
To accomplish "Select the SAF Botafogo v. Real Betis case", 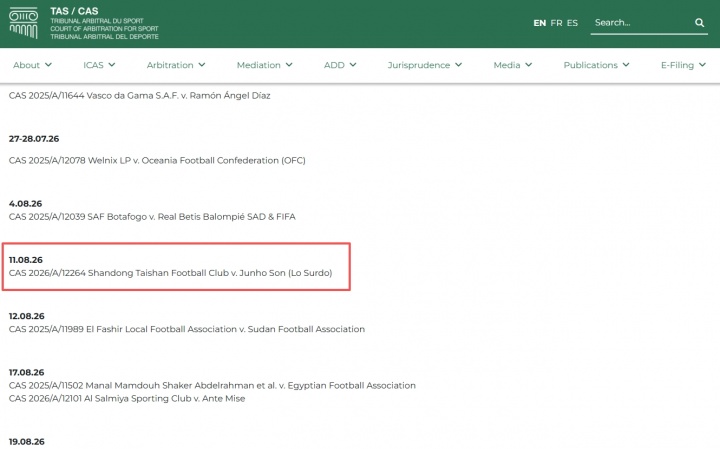I will [x=152, y=217].
